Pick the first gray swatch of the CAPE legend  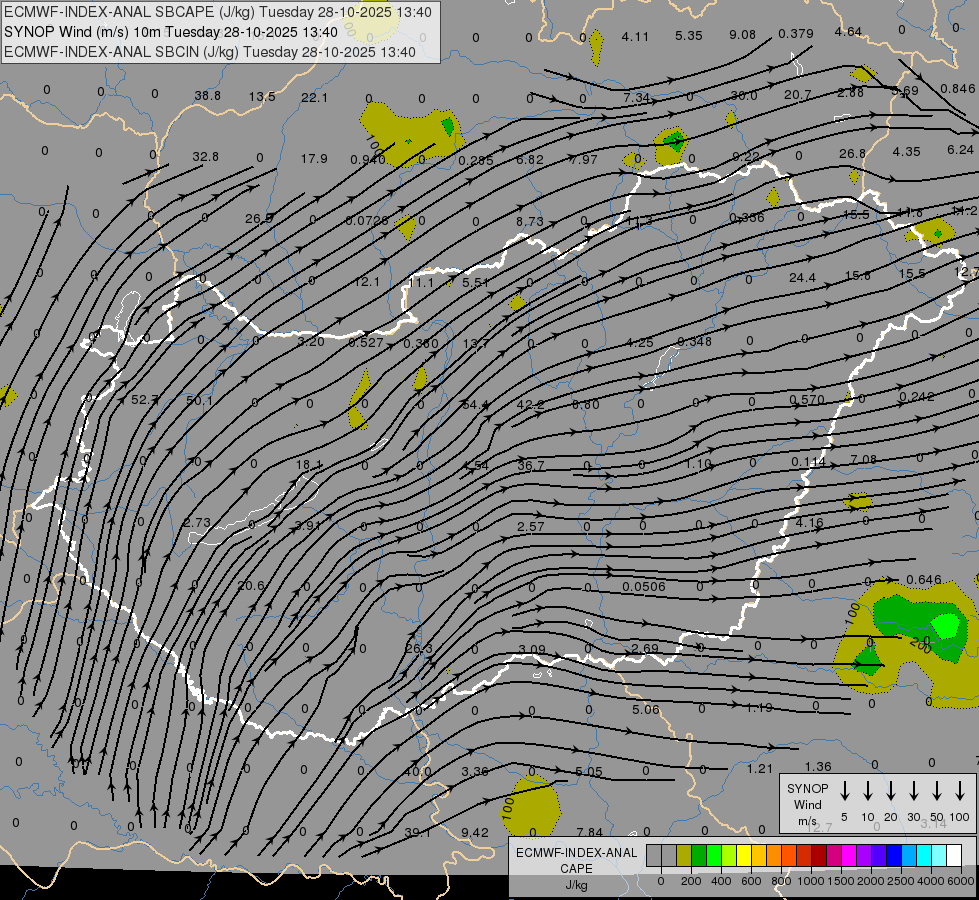coord(654,856)
